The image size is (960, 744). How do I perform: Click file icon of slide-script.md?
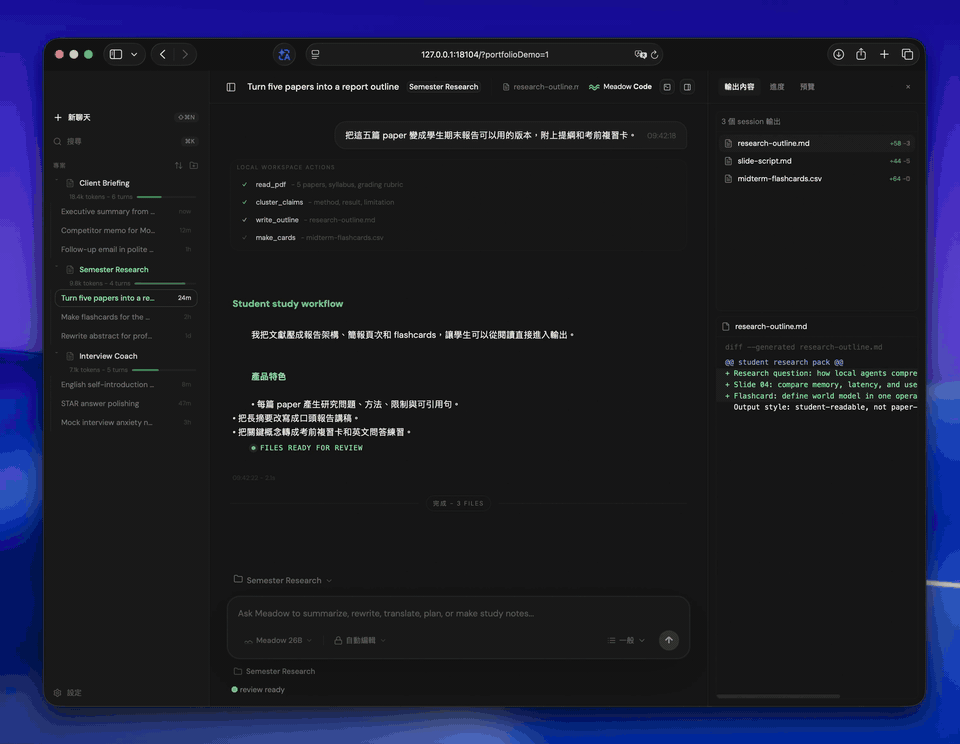[728, 161]
